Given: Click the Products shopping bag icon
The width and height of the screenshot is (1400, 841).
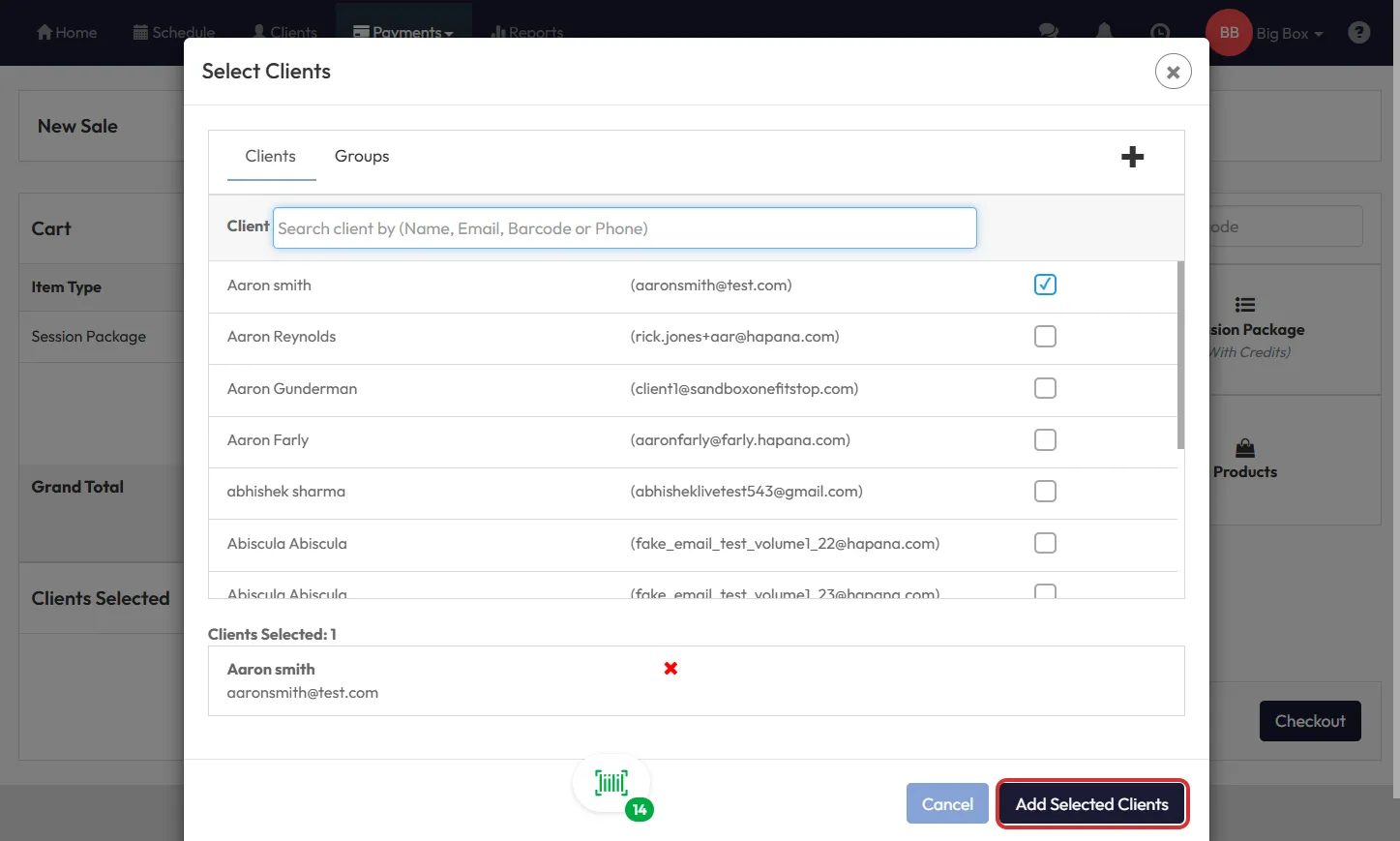Looking at the screenshot, I should click(1245, 448).
